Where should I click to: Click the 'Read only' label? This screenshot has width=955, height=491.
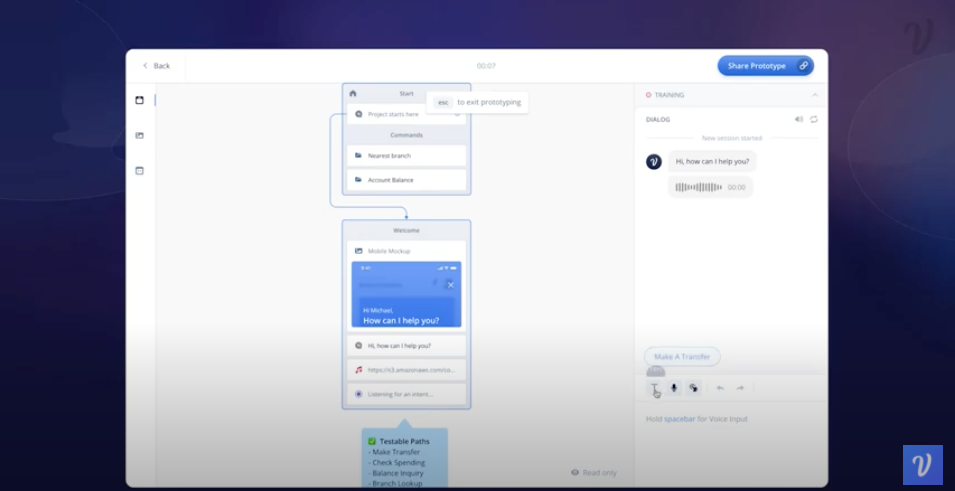600,473
